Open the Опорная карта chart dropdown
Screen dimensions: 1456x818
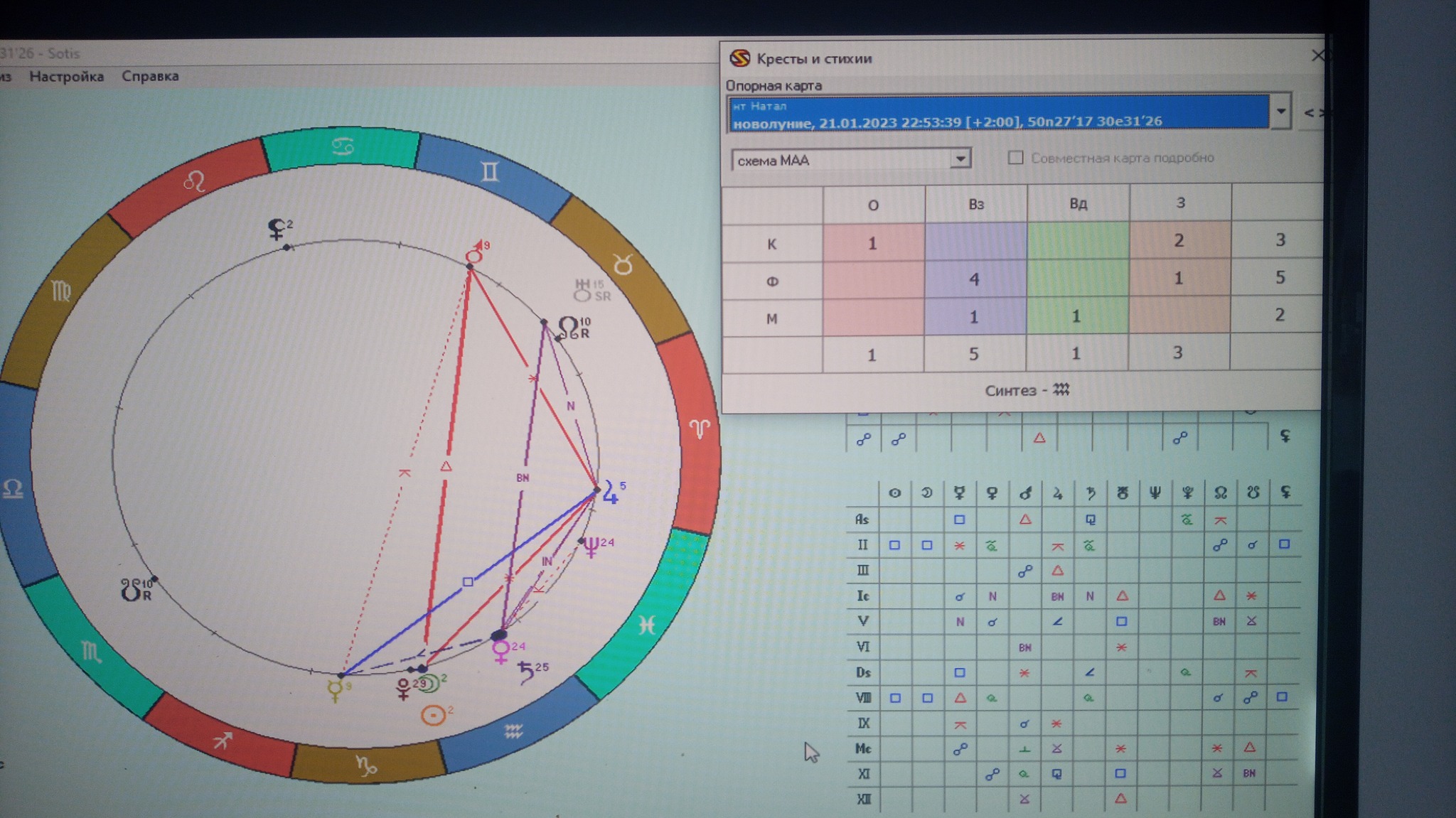tap(1280, 112)
